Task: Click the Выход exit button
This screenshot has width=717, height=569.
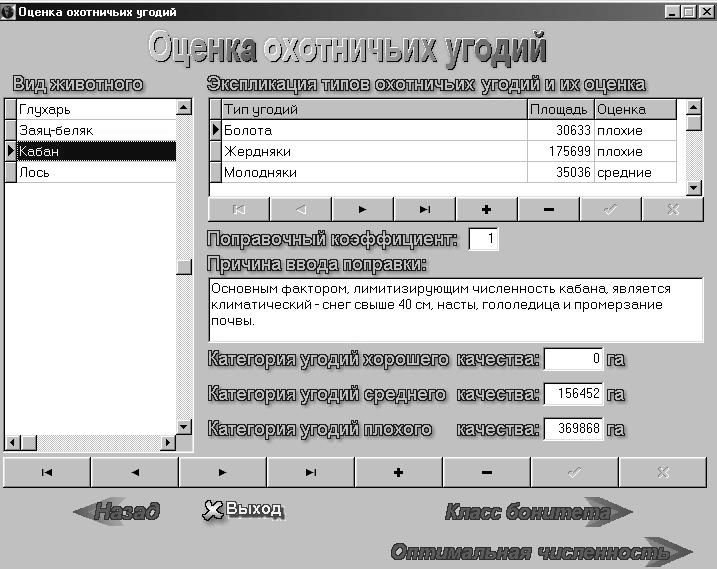Action: pyautogui.click(x=242, y=510)
